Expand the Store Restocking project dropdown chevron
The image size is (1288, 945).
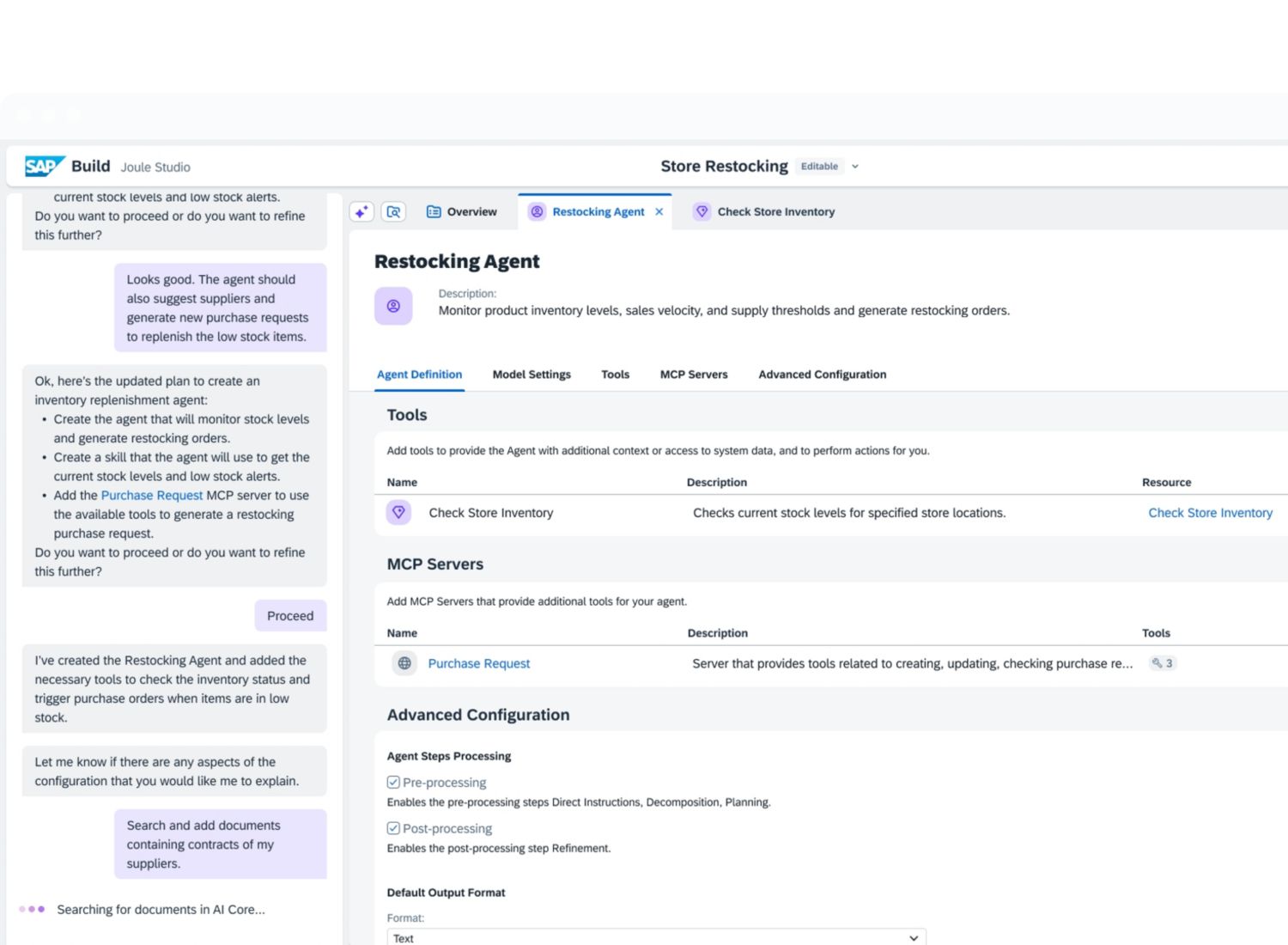point(855,167)
